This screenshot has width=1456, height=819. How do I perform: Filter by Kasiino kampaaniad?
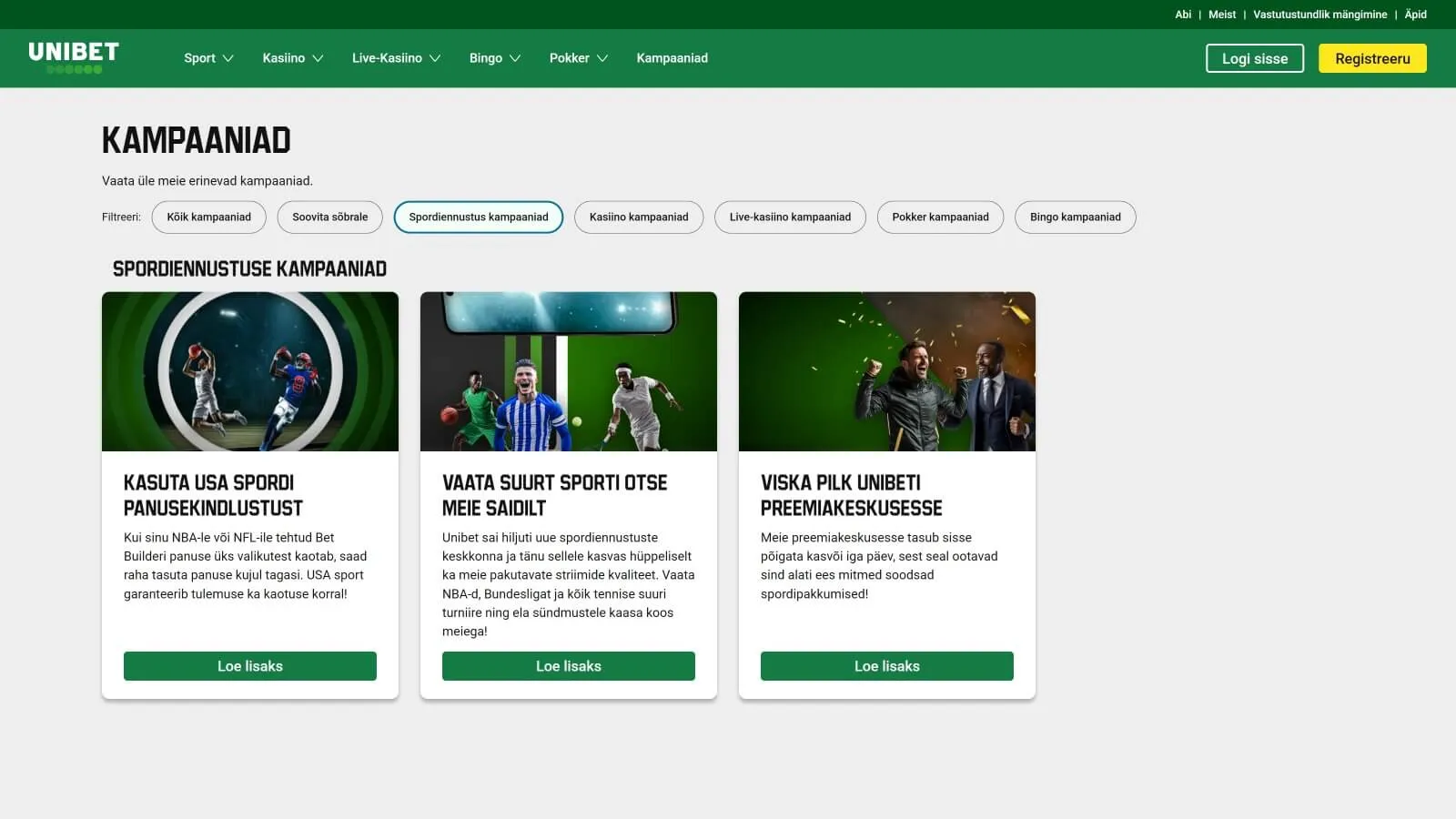coord(638,217)
